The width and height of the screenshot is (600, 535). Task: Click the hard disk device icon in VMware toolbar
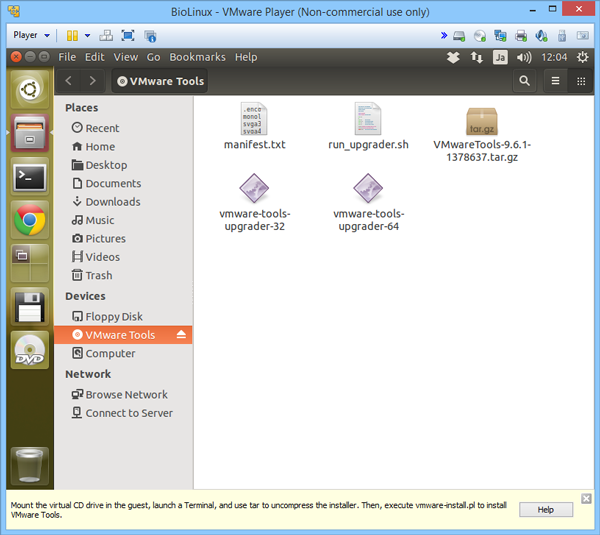click(x=459, y=36)
